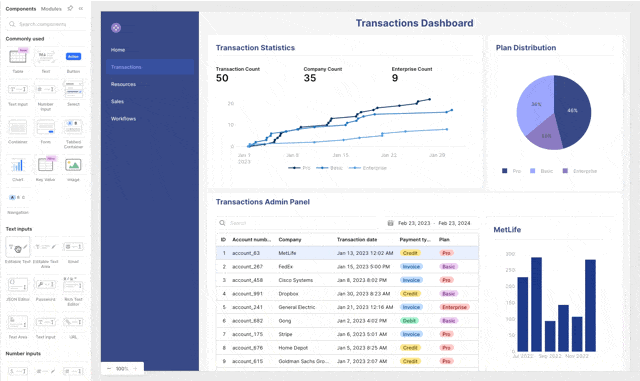The image size is (640, 381).
Task: Sort by the Plan column header
Action: [444, 240]
